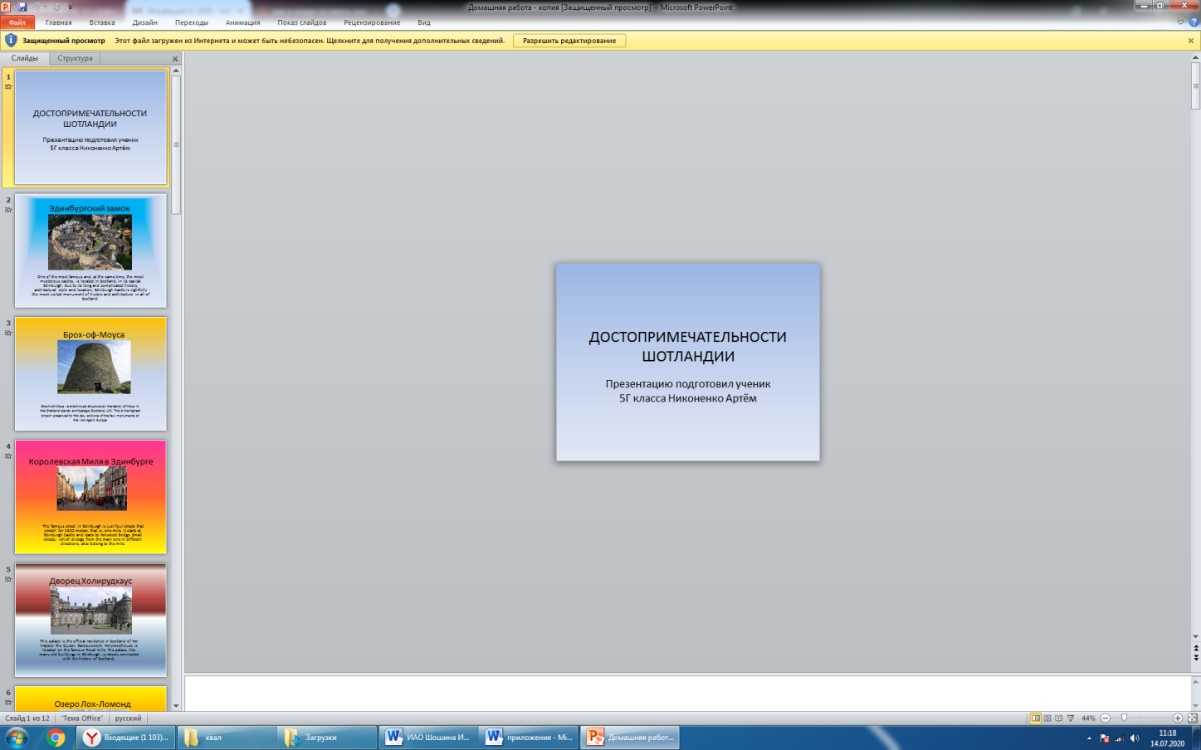This screenshot has height=750, width=1201.
Task: Select slide 1 thumbnail Достопримечательности Шотландии
Action: coord(91,127)
